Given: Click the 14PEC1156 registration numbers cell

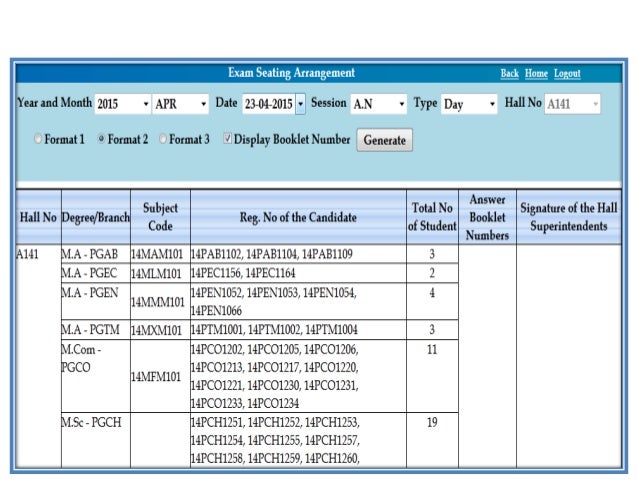Looking at the screenshot, I should (x=298, y=273).
